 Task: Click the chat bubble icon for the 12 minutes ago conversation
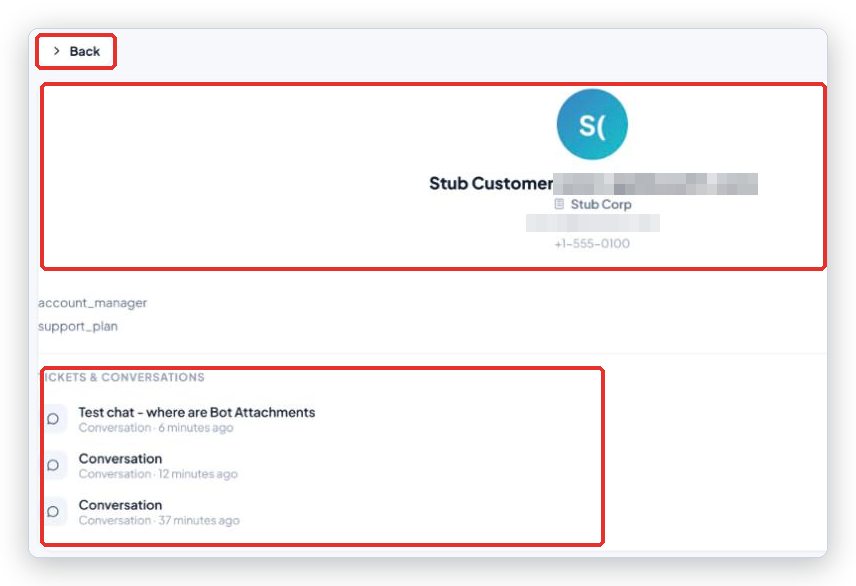tap(54, 465)
